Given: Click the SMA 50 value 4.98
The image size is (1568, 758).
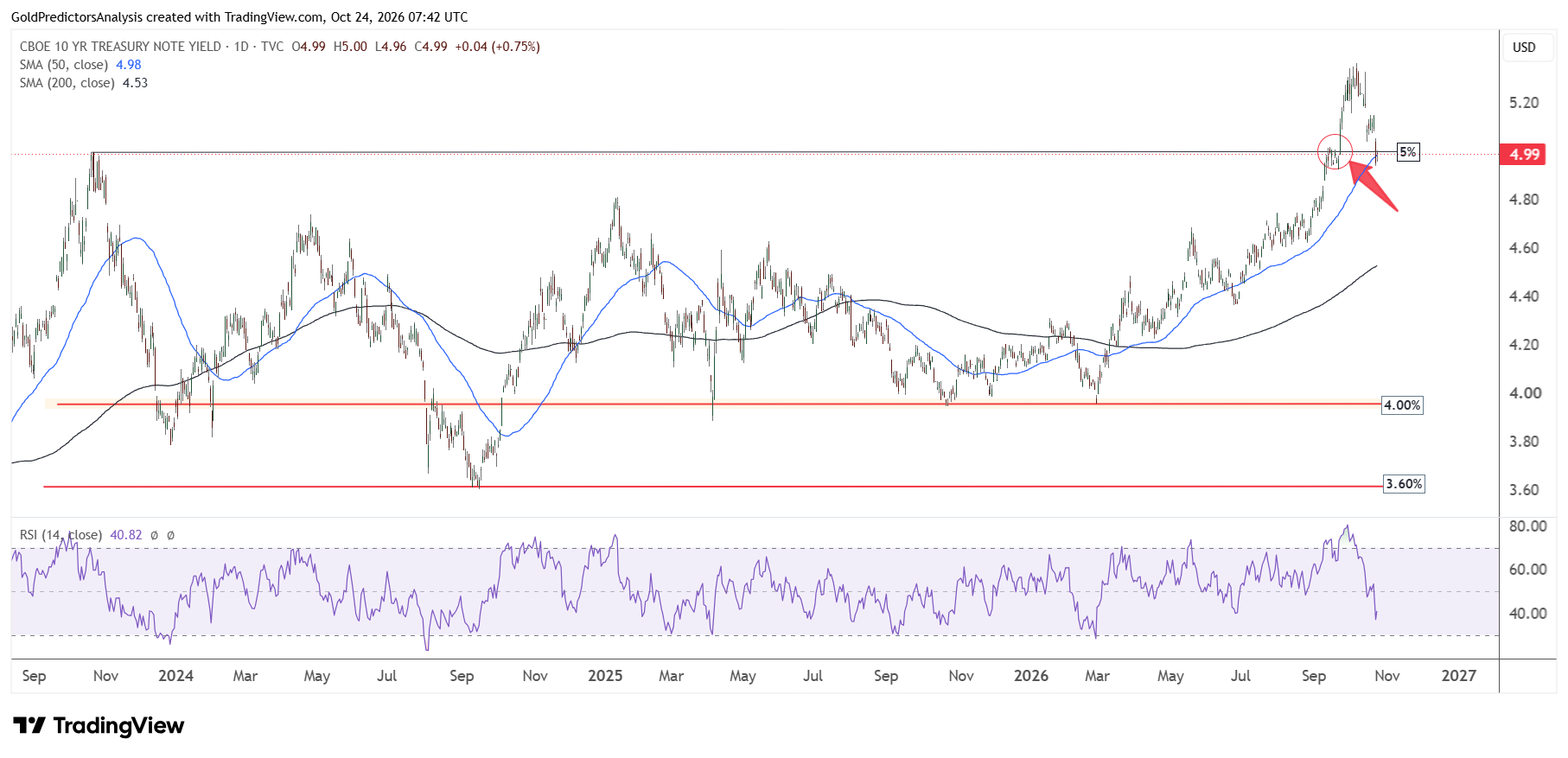Looking at the screenshot, I should (x=129, y=65).
